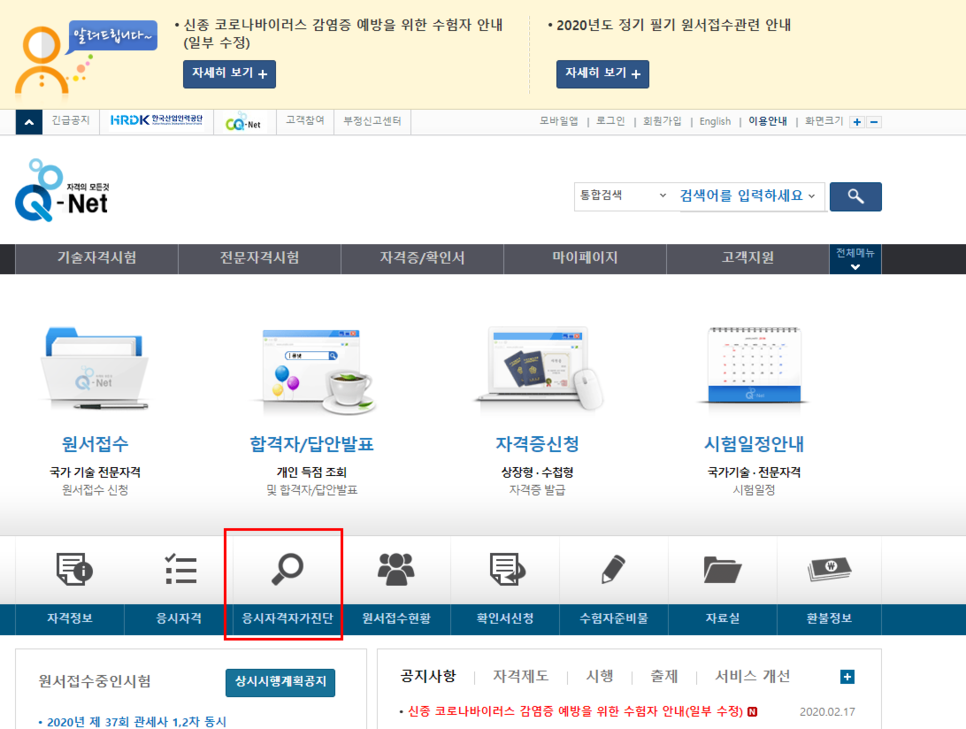Click the 원서접수 folder image
Viewport: 966px width, 729px height.
click(95, 368)
